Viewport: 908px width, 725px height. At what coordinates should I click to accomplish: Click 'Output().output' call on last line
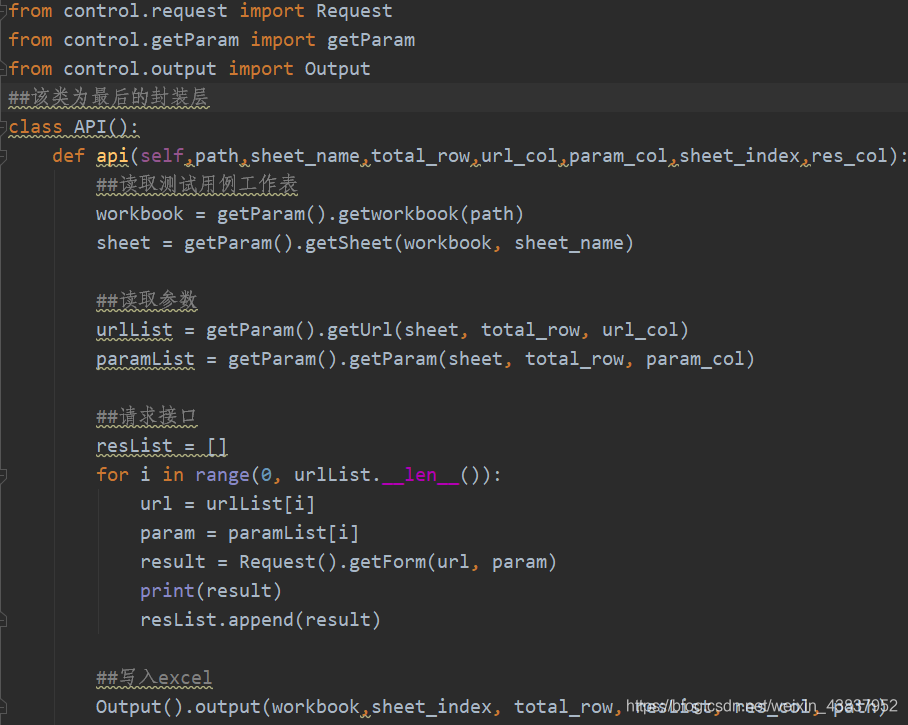pos(178,707)
